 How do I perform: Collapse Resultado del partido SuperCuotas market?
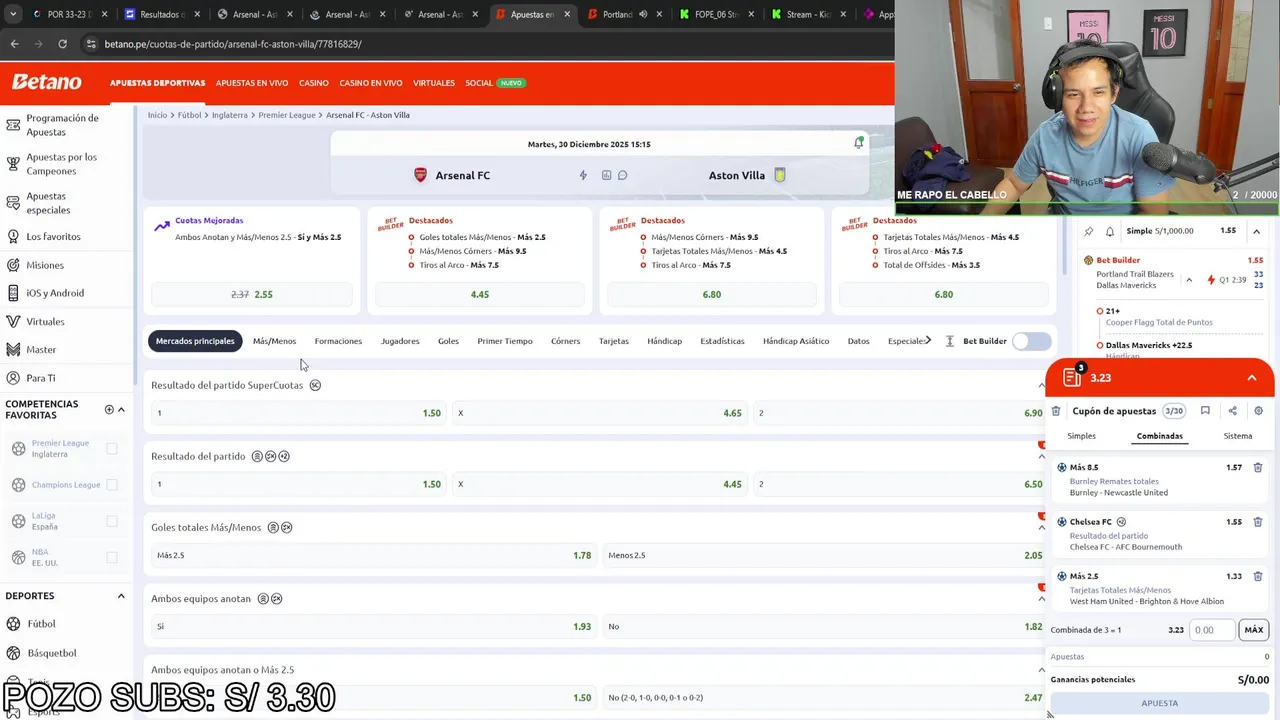tap(1041, 386)
